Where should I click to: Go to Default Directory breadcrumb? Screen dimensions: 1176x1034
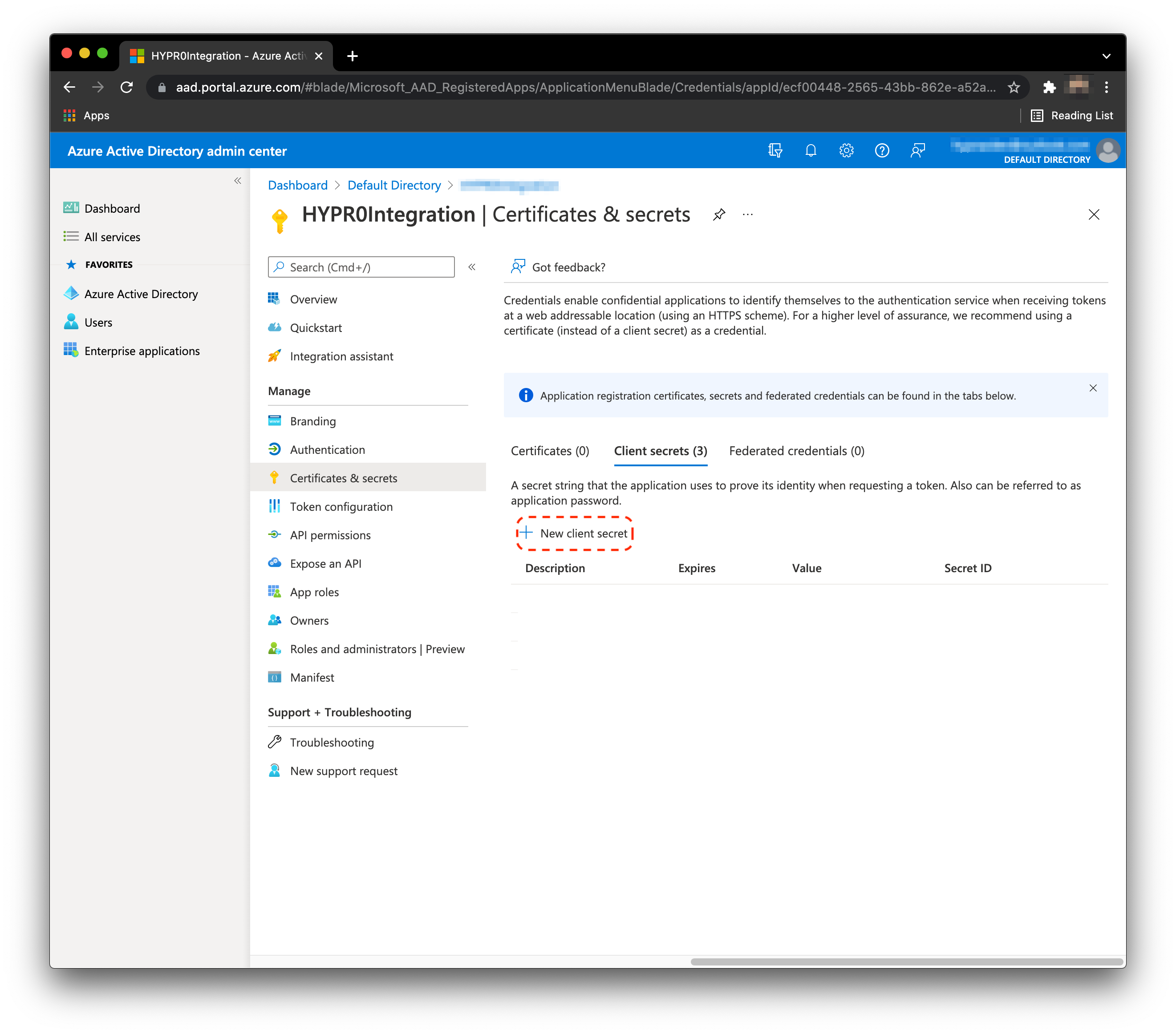pos(394,185)
